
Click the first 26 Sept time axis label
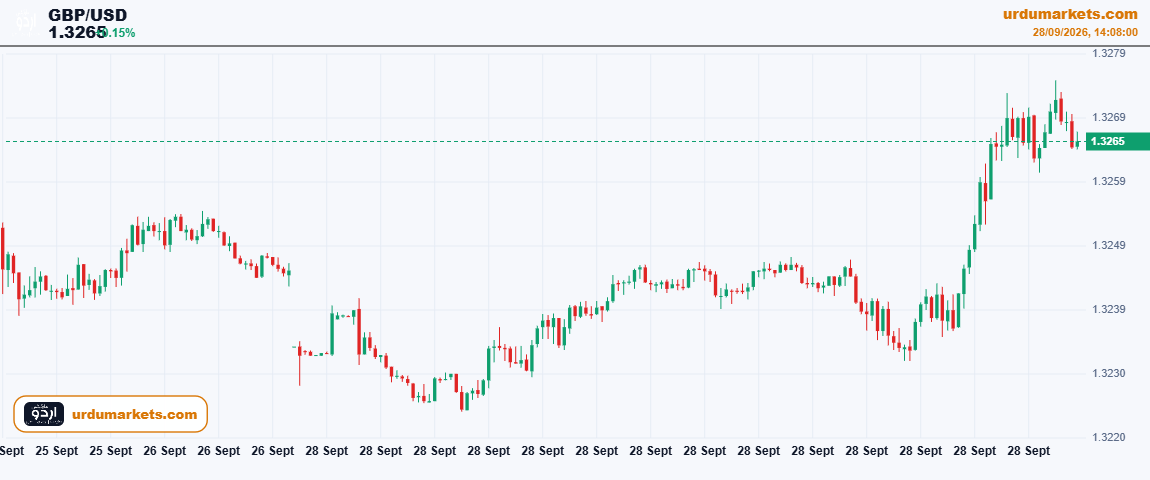pos(164,451)
